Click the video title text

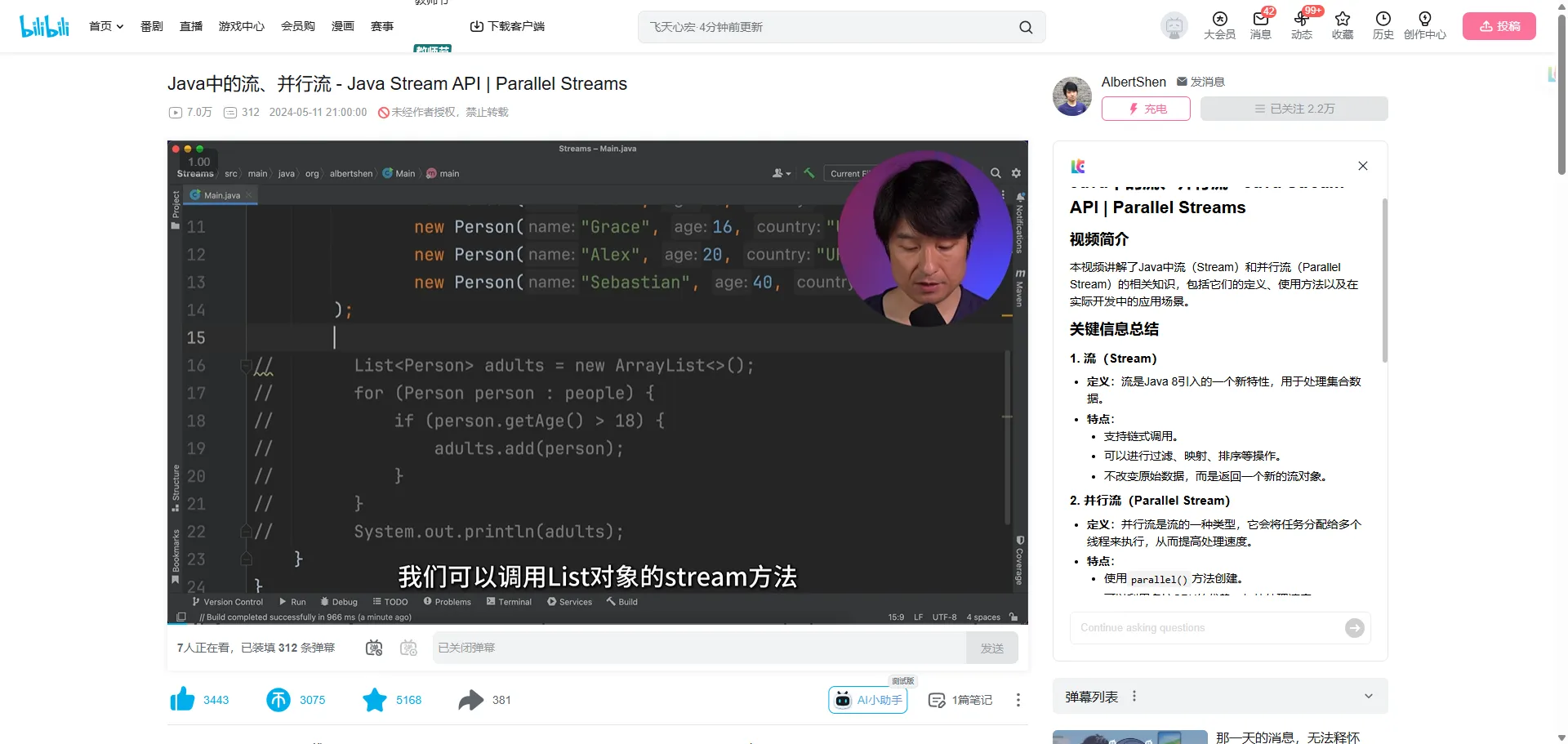tap(397, 83)
